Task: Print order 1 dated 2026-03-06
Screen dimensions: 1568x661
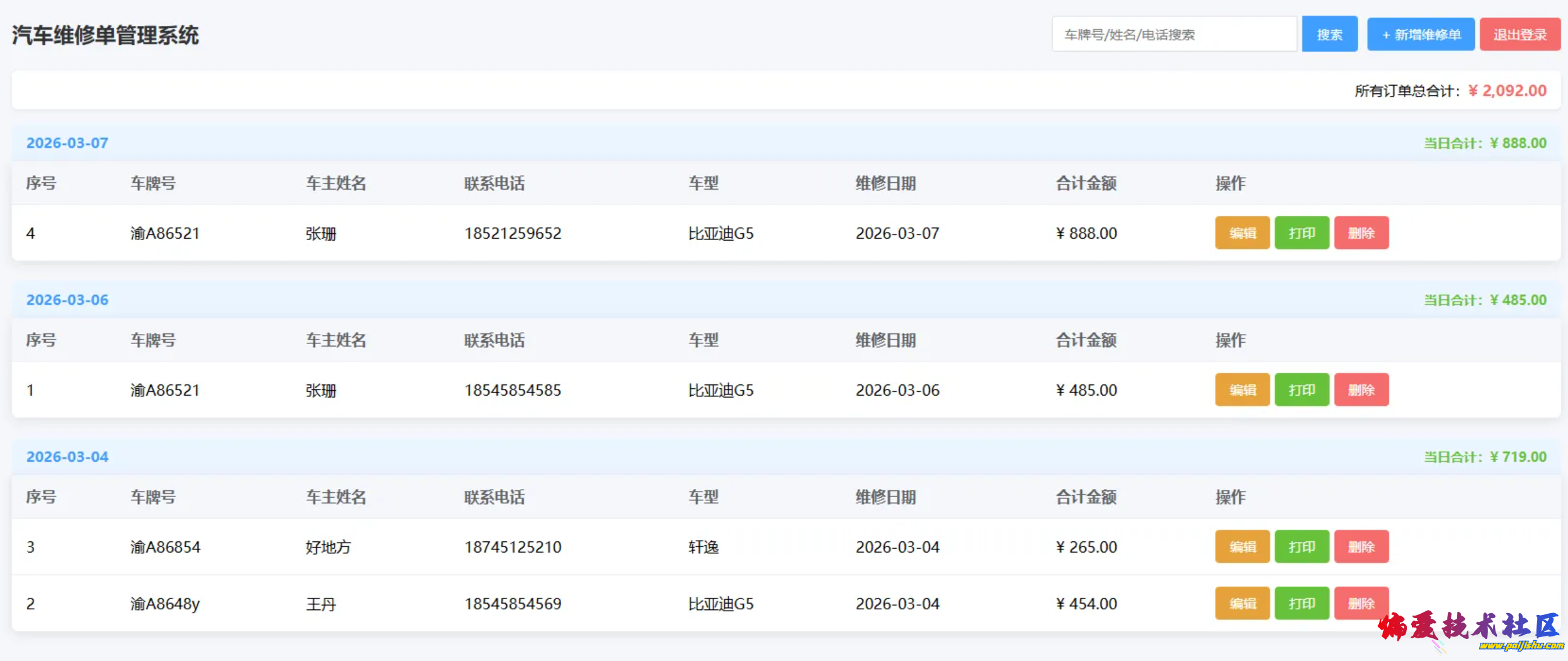Action: tap(1302, 390)
